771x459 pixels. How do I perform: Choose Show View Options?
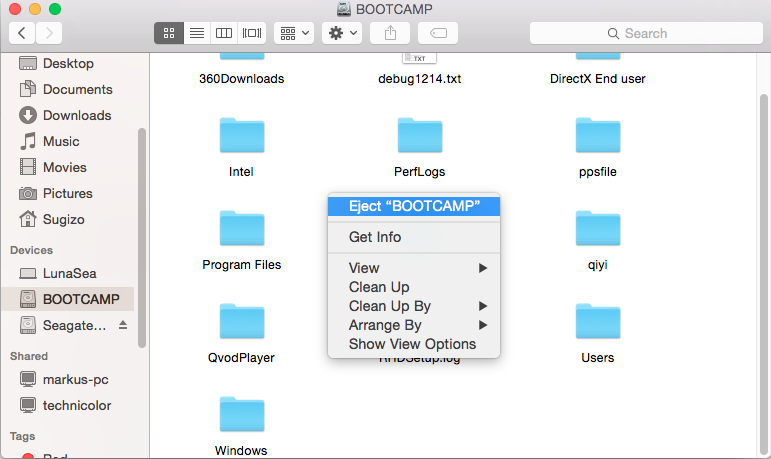414,344
